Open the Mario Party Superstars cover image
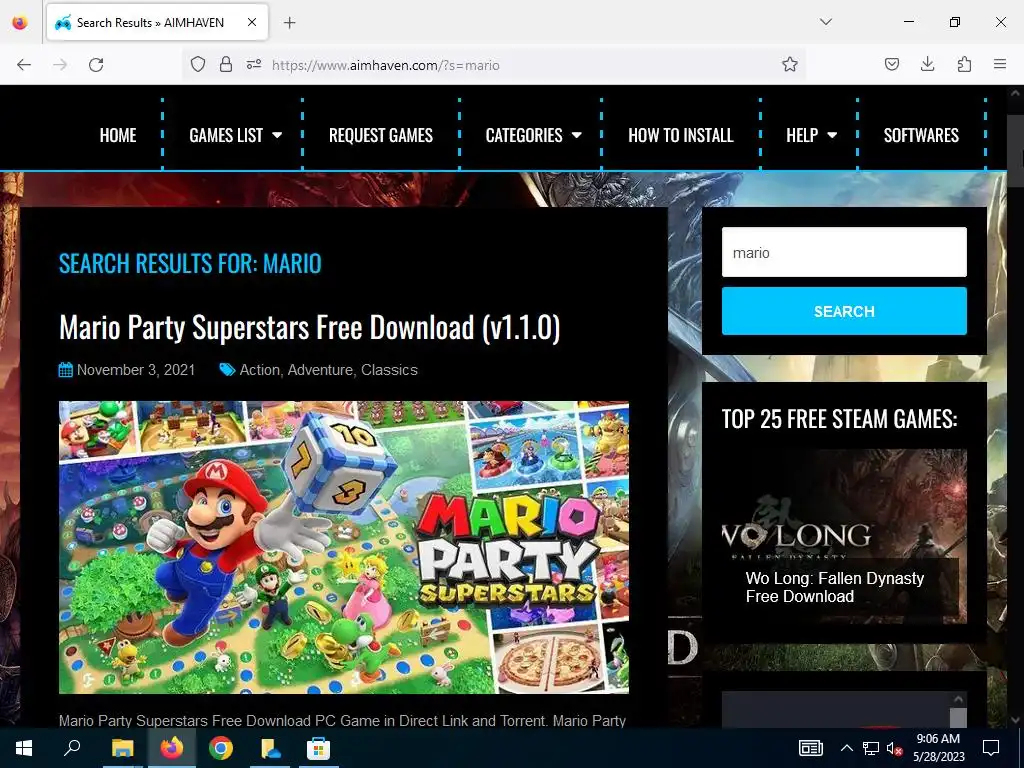This screenshot has width=1024, height=768. pos(344,547)
